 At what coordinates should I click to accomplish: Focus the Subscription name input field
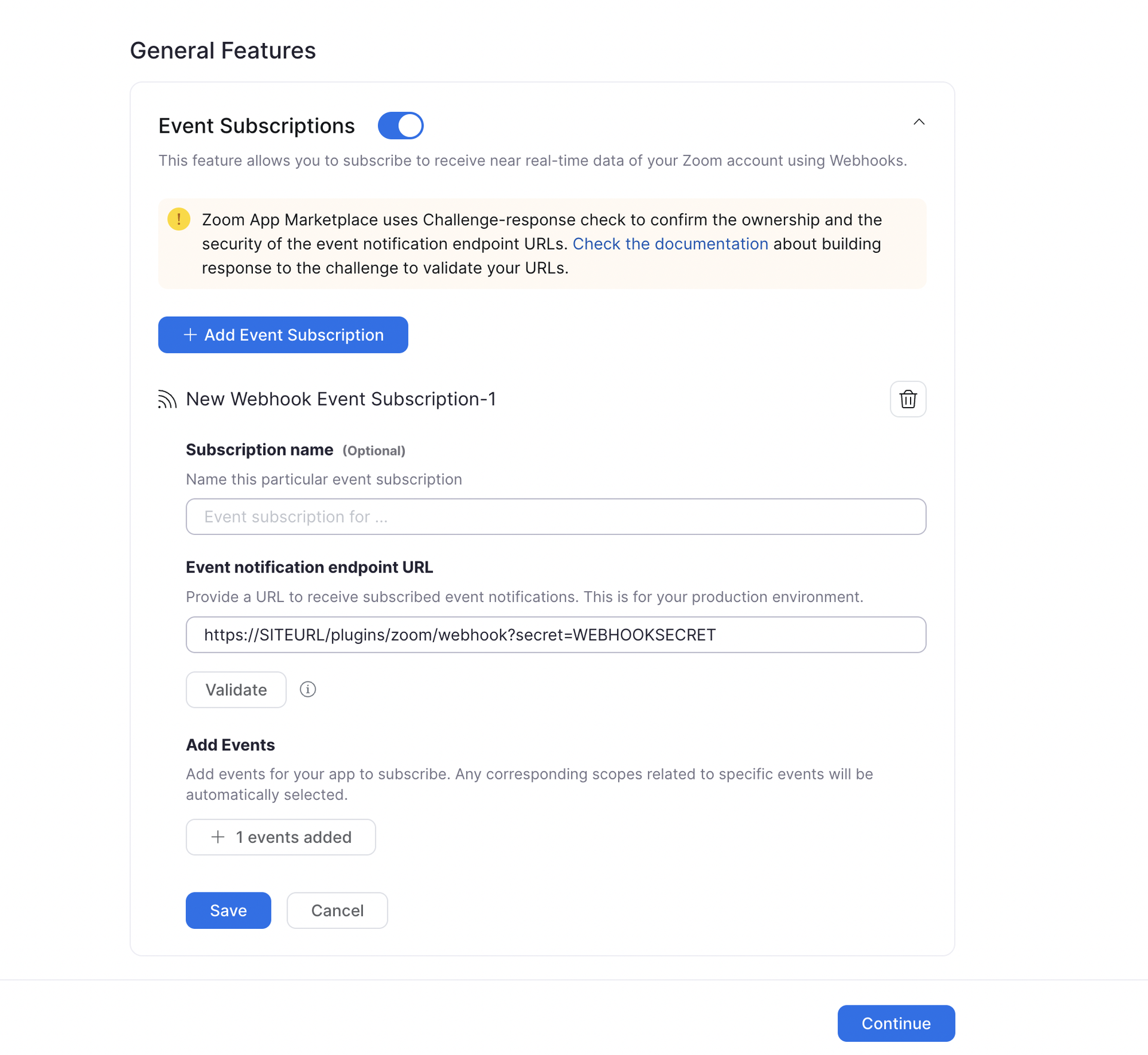click(555, 516)
